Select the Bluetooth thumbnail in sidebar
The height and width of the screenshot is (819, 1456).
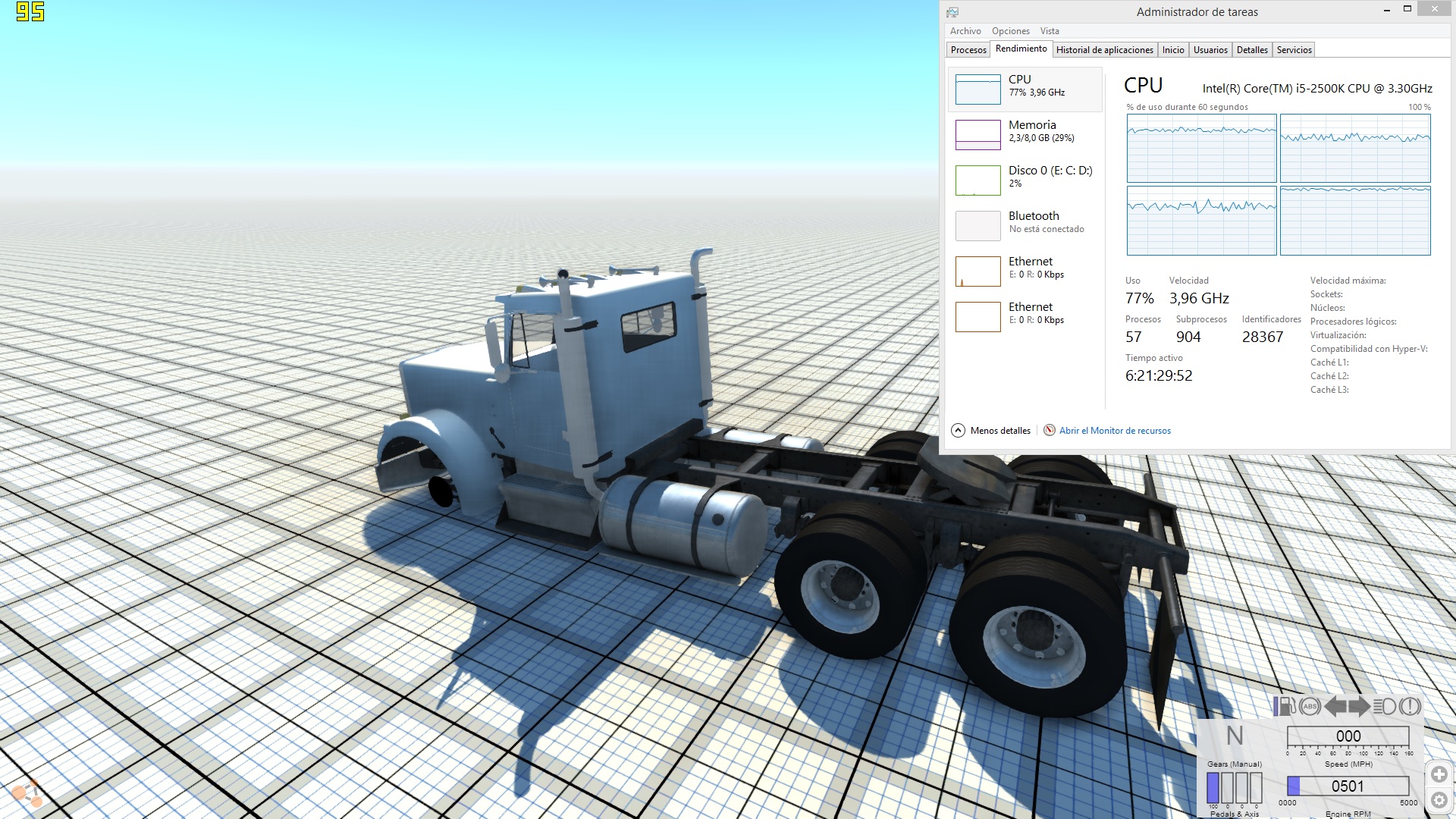[977, 225]
